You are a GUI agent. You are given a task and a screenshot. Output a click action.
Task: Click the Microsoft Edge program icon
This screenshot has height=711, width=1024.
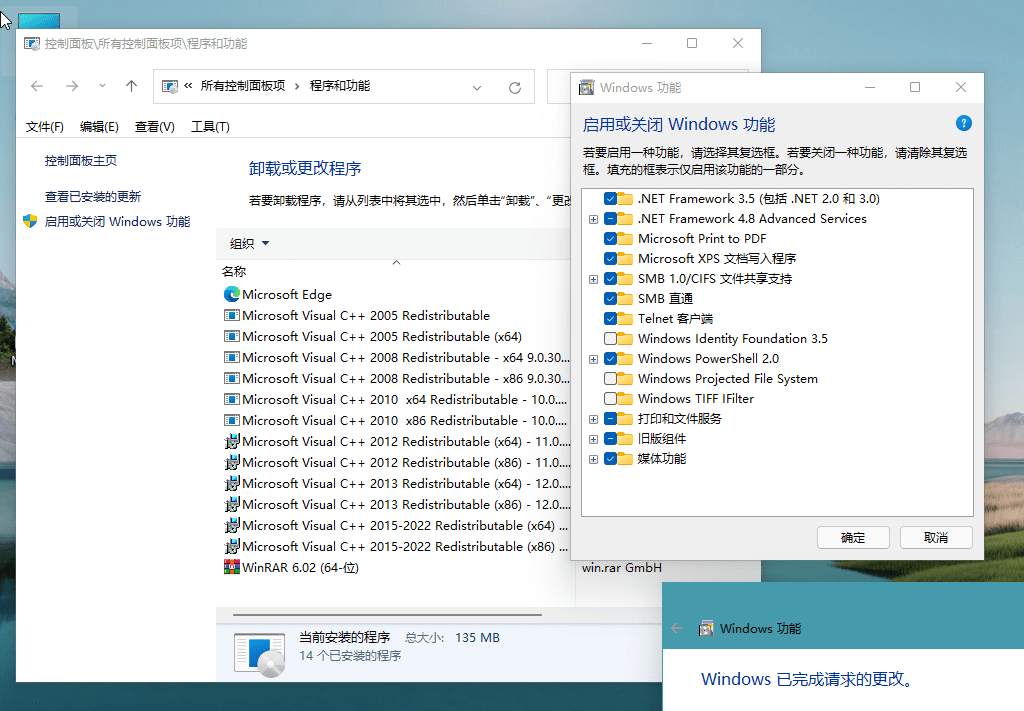click(230, 294)
